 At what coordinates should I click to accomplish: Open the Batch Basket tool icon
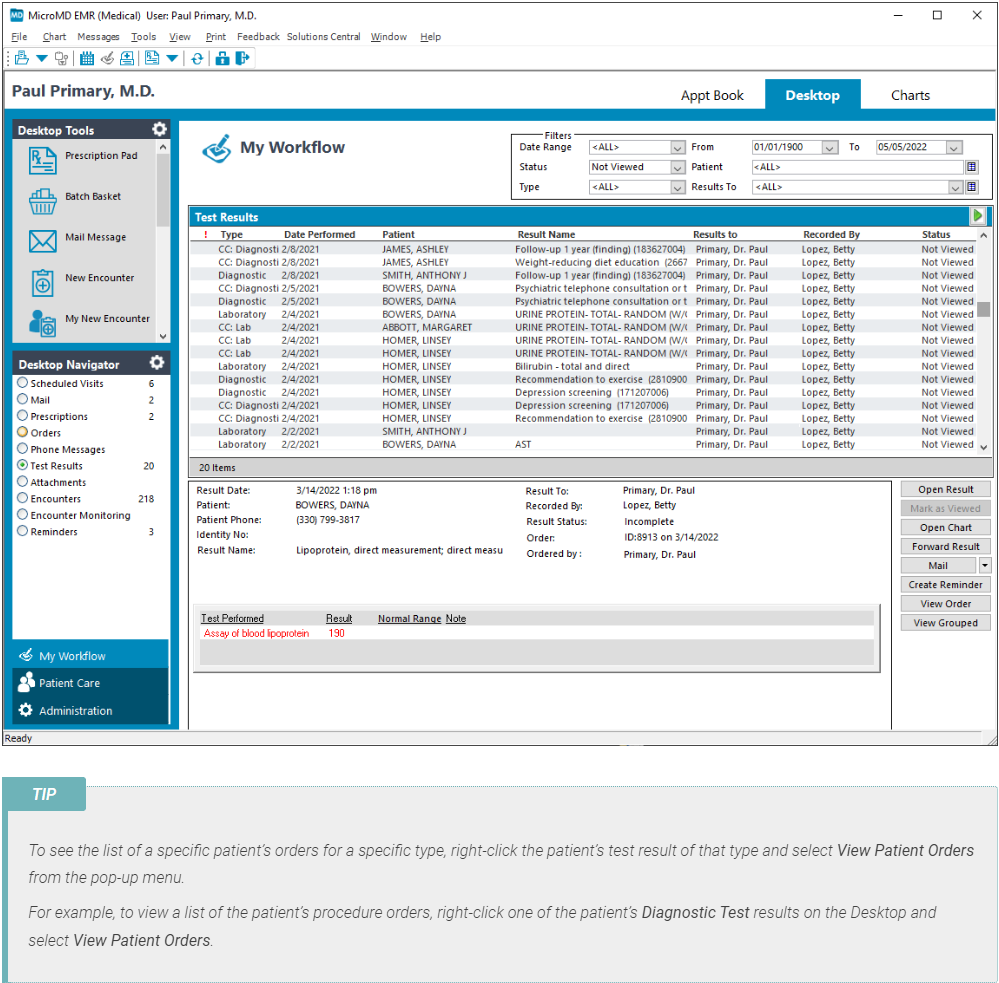(x=43, y=201)
